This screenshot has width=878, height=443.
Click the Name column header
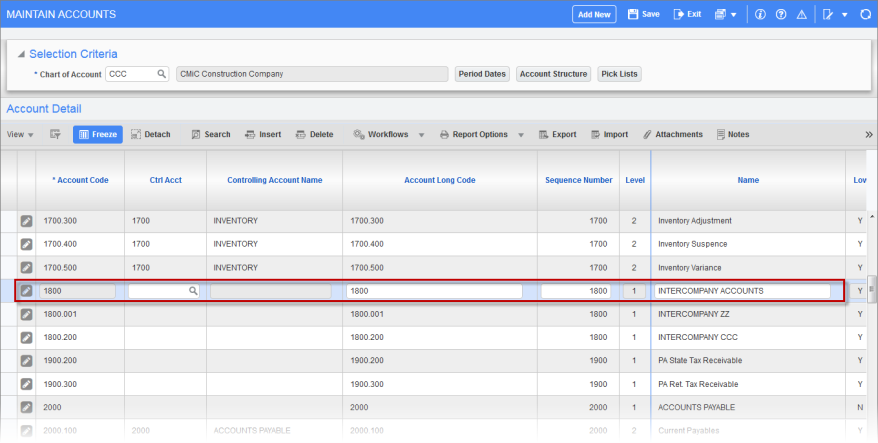pyautogui.click(x=748, y=180)
